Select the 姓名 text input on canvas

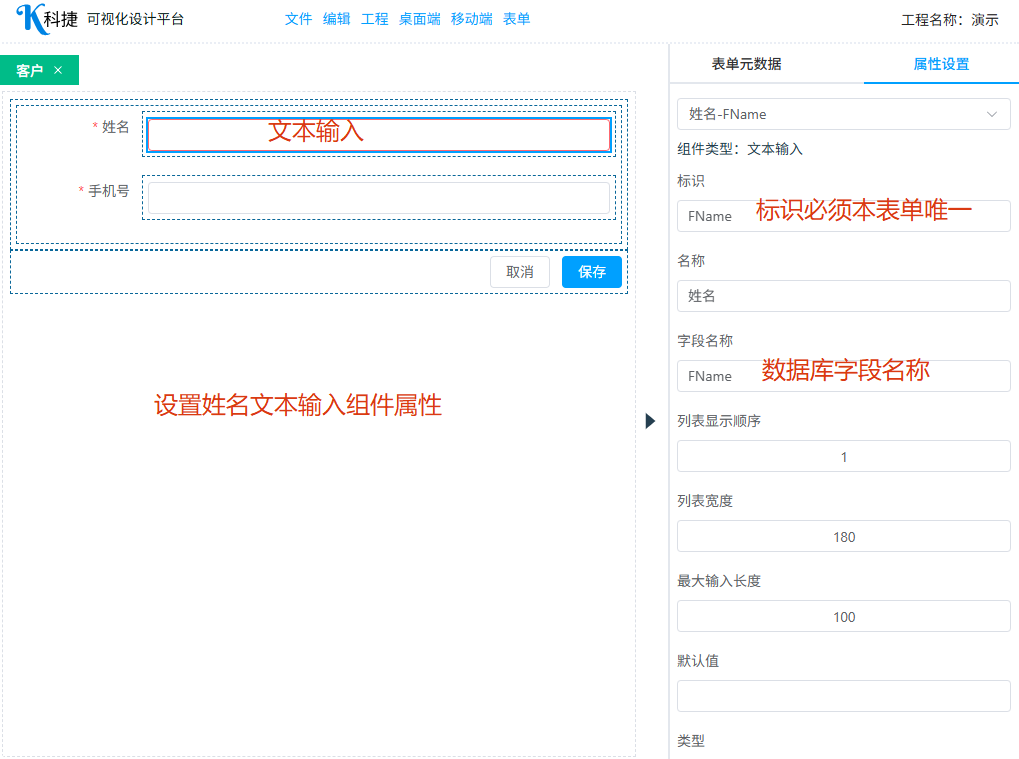pos(378,135)
